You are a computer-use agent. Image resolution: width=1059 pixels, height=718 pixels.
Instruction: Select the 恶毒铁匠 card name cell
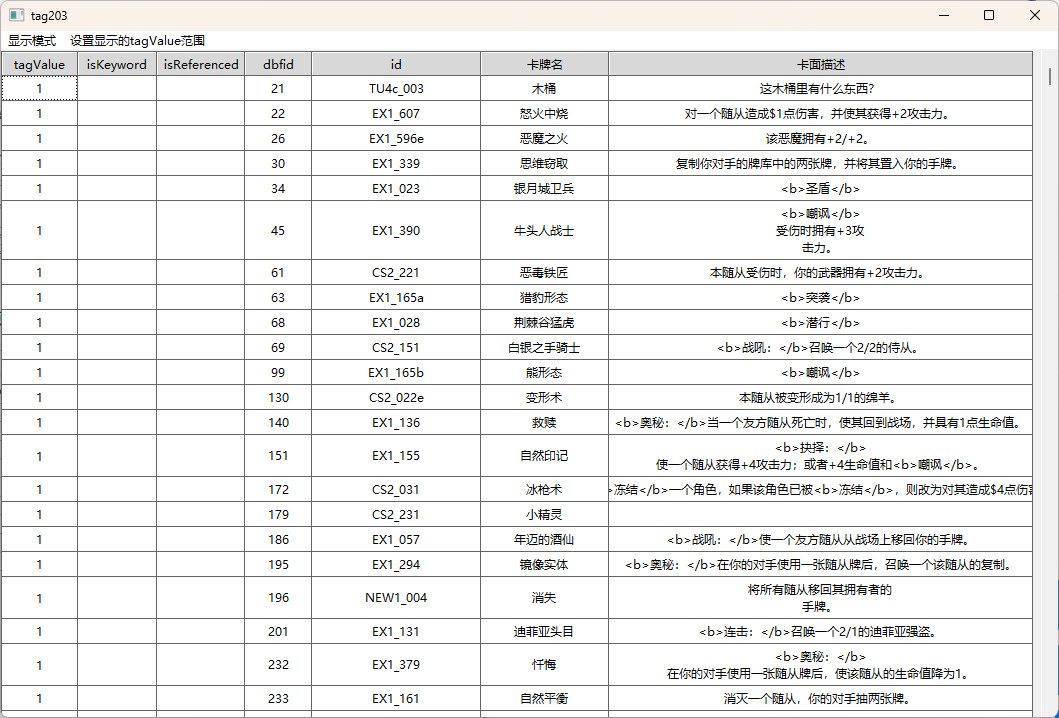coord(544,272)
